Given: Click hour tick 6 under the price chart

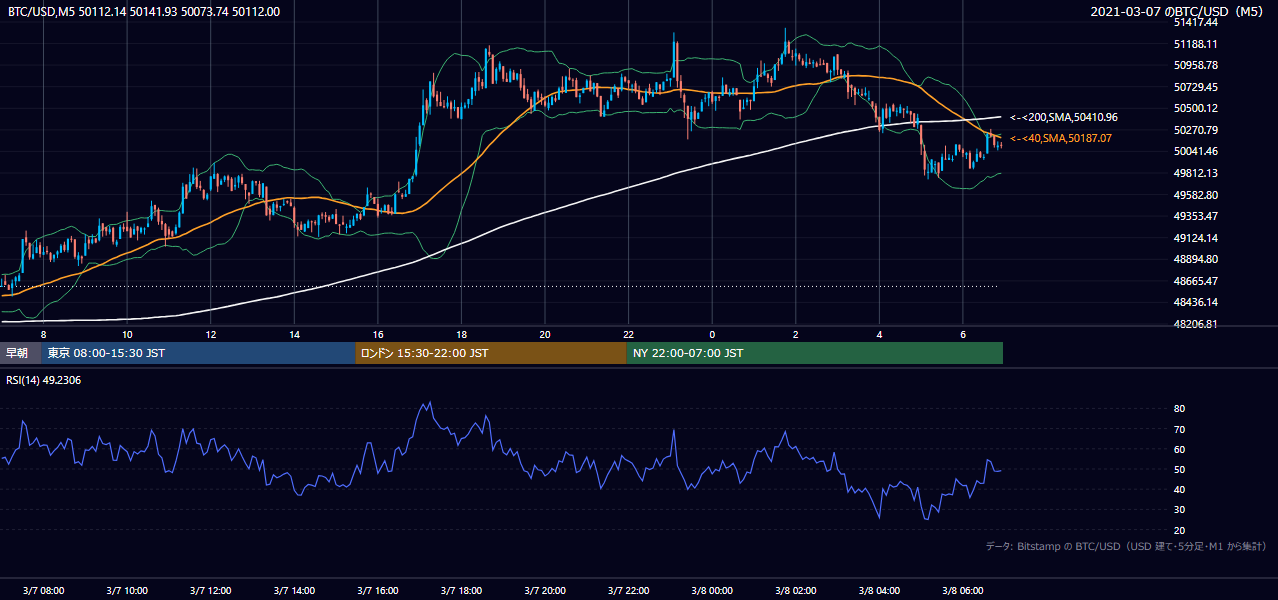Looking at the screenshot, I should coord(963,334).
